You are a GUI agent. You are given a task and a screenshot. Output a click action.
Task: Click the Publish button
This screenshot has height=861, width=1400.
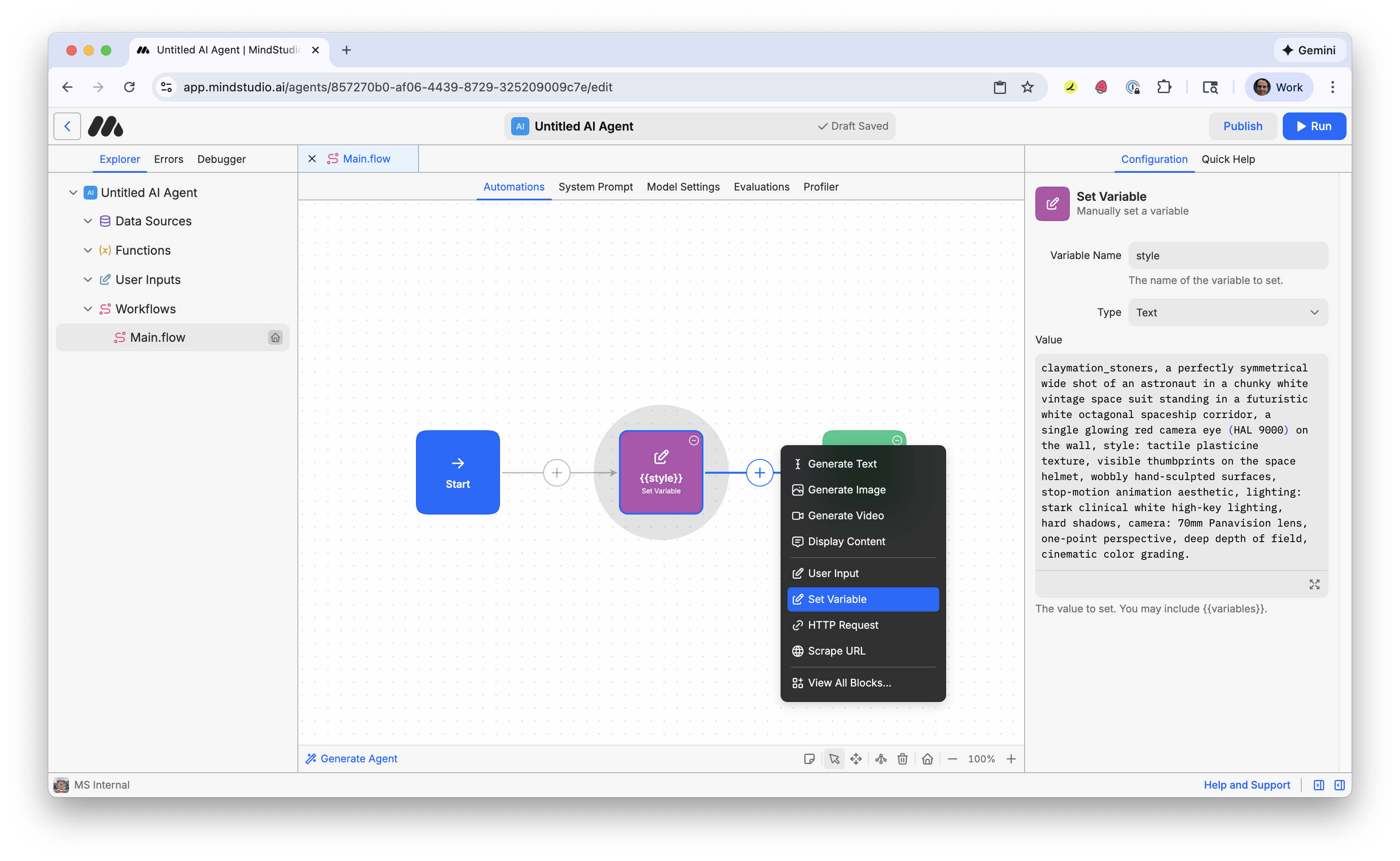[1242, 126]
